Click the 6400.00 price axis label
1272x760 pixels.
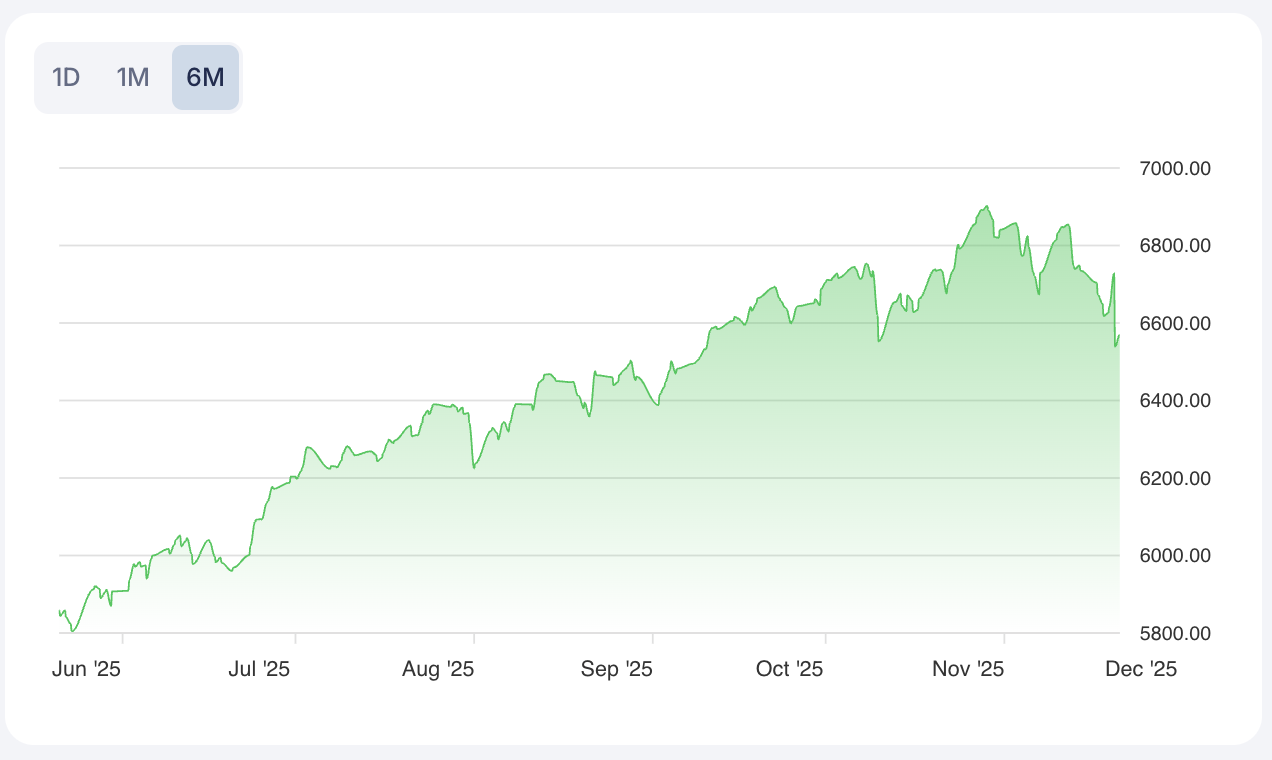pyautogui.click(x=1175, y=401)
